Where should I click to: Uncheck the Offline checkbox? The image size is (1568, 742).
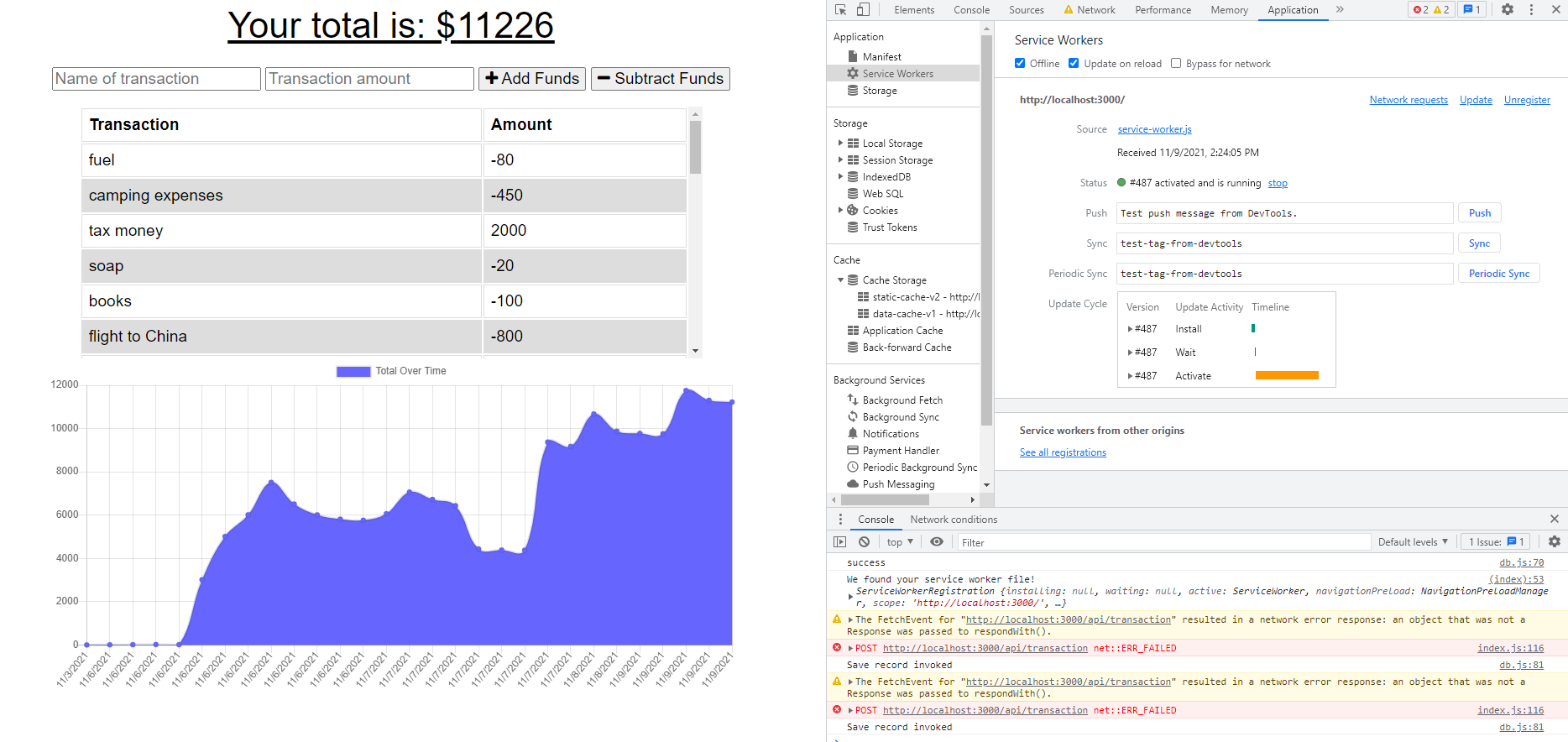(x=1020, y=64)
